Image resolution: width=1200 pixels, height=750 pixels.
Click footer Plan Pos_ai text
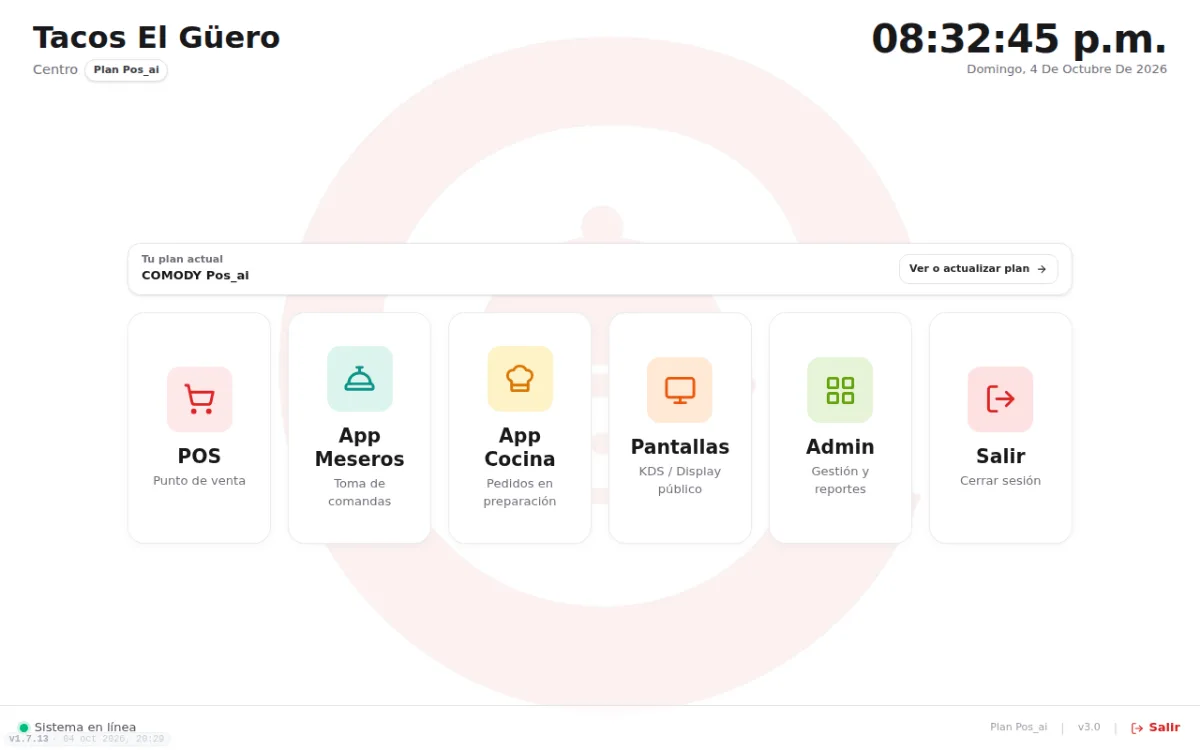(1019, 728)
